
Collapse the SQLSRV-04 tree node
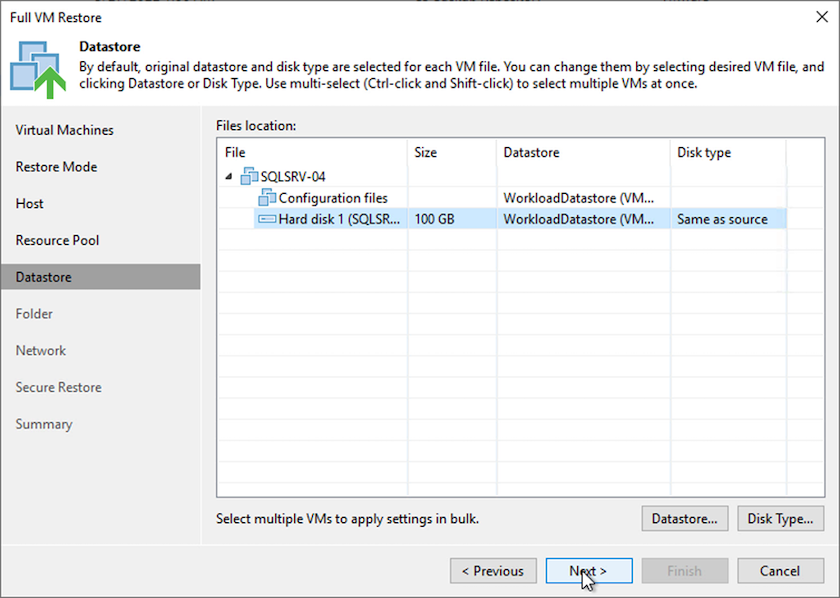[x=231, y=177]
